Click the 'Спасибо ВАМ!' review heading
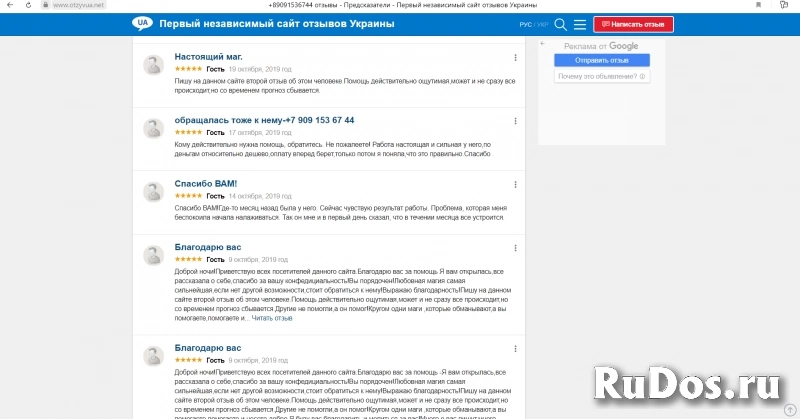800x419 pixels. [205, 184]
